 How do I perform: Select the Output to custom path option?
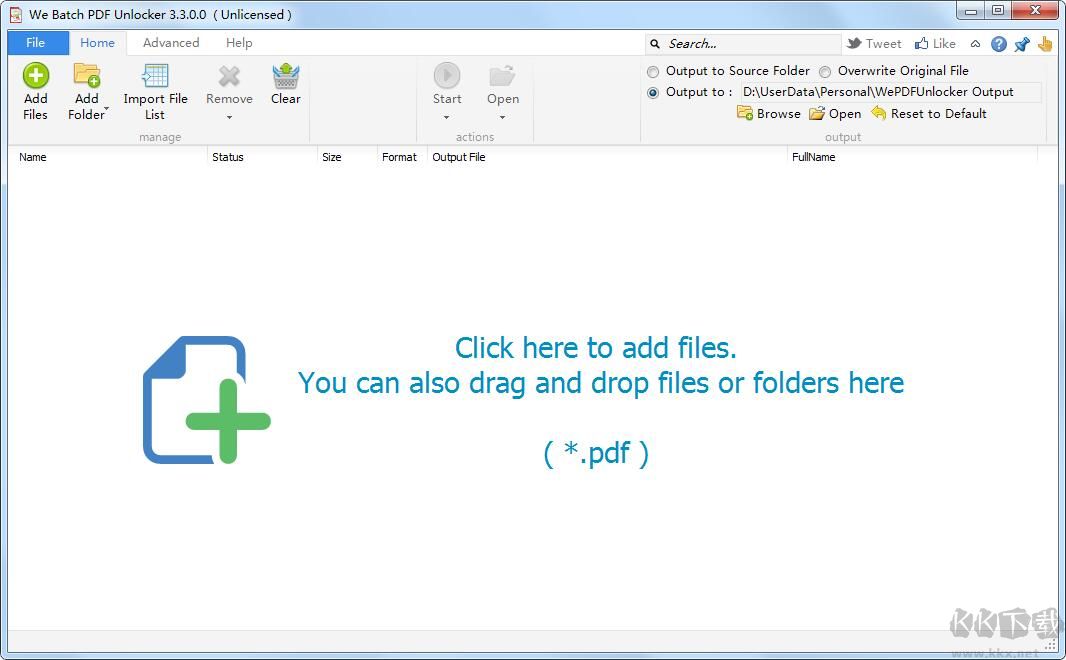[653, 93]
